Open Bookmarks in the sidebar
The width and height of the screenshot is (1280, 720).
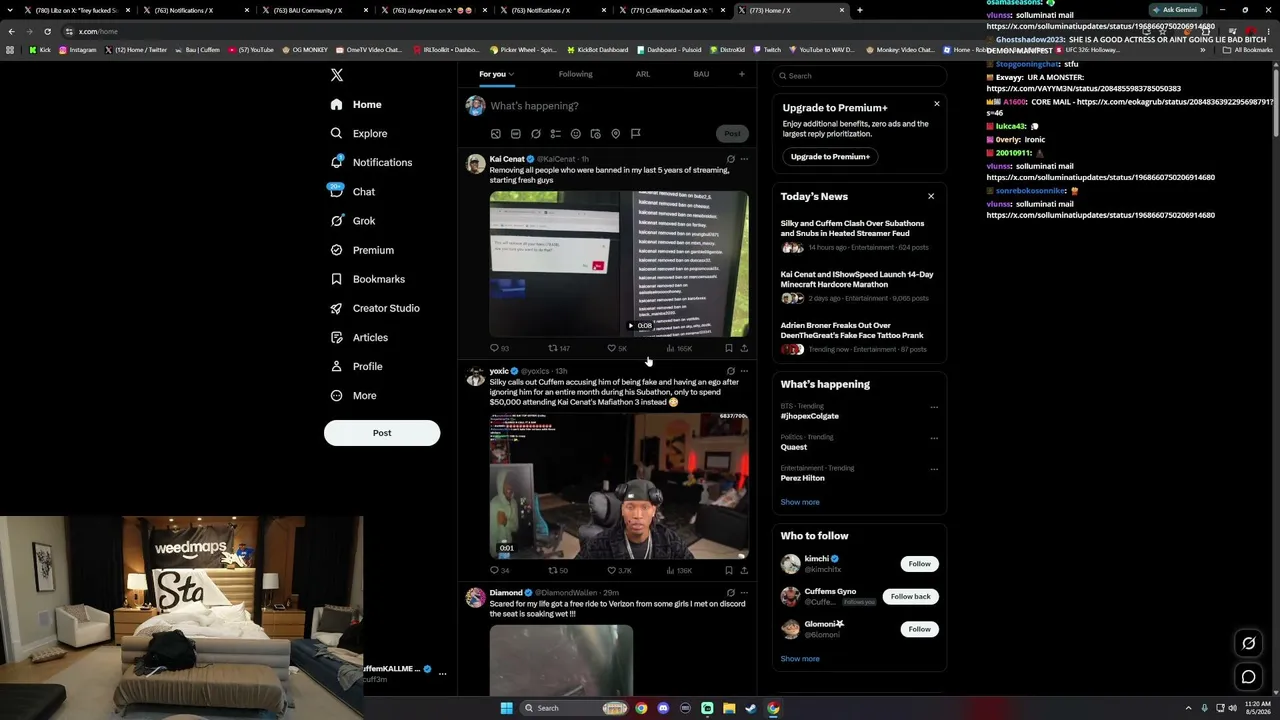tap(367, 279)
